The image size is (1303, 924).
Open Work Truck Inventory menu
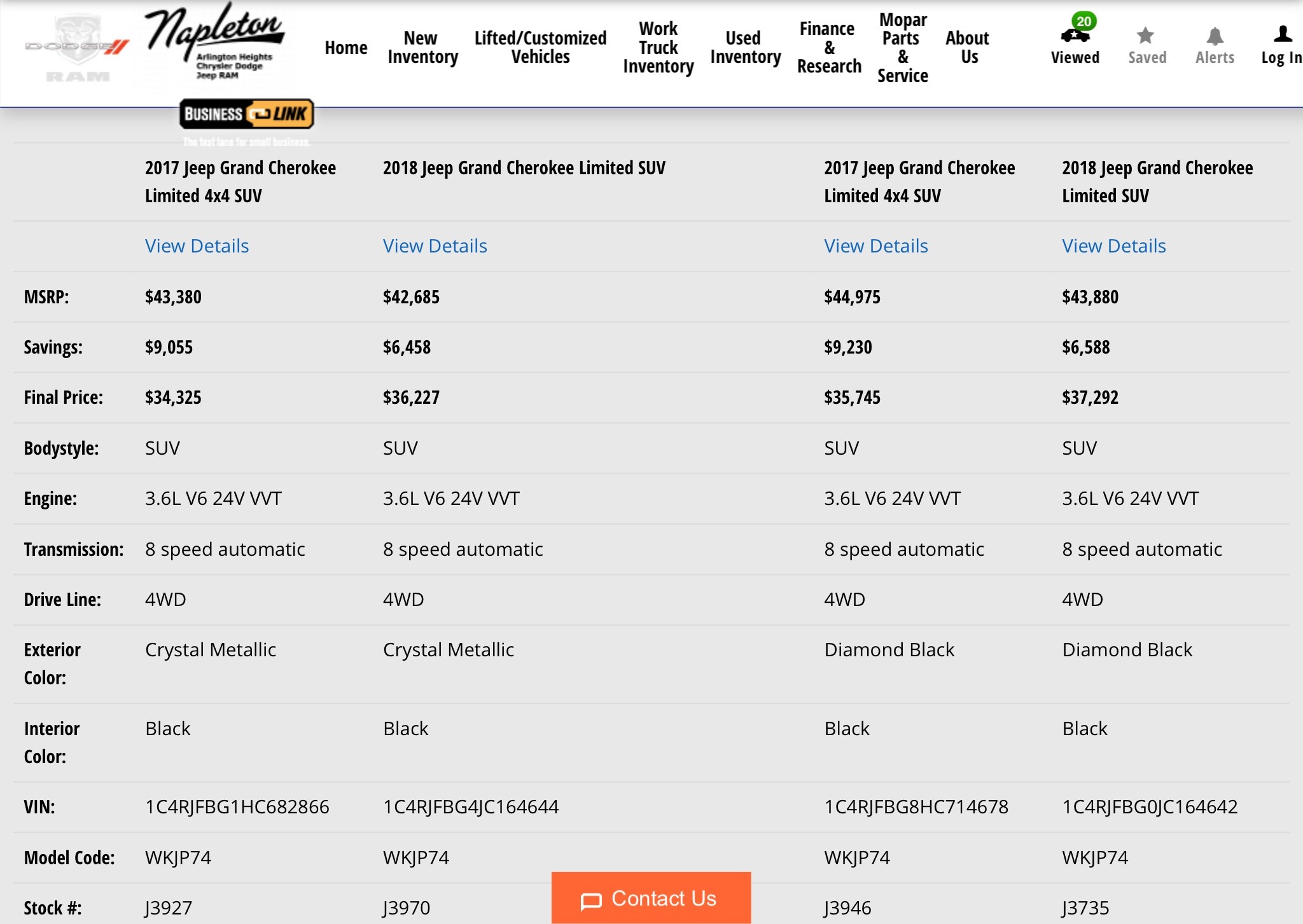[x=658, y=48]
